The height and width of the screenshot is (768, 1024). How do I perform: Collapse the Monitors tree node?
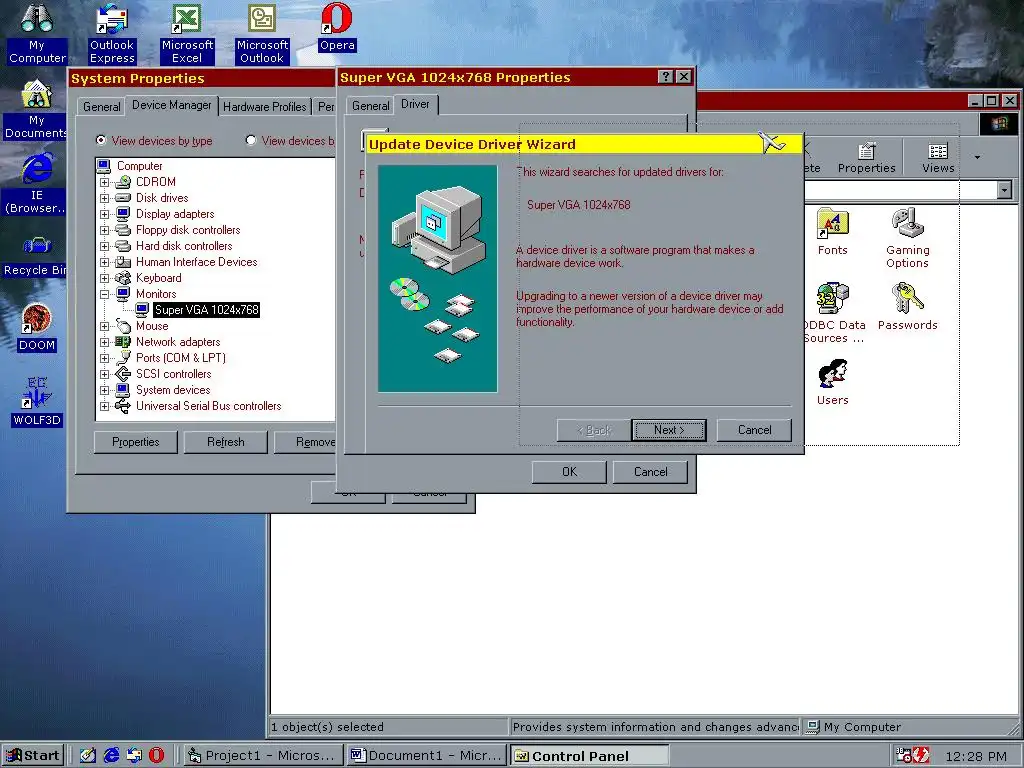click(x=104, y=294)
